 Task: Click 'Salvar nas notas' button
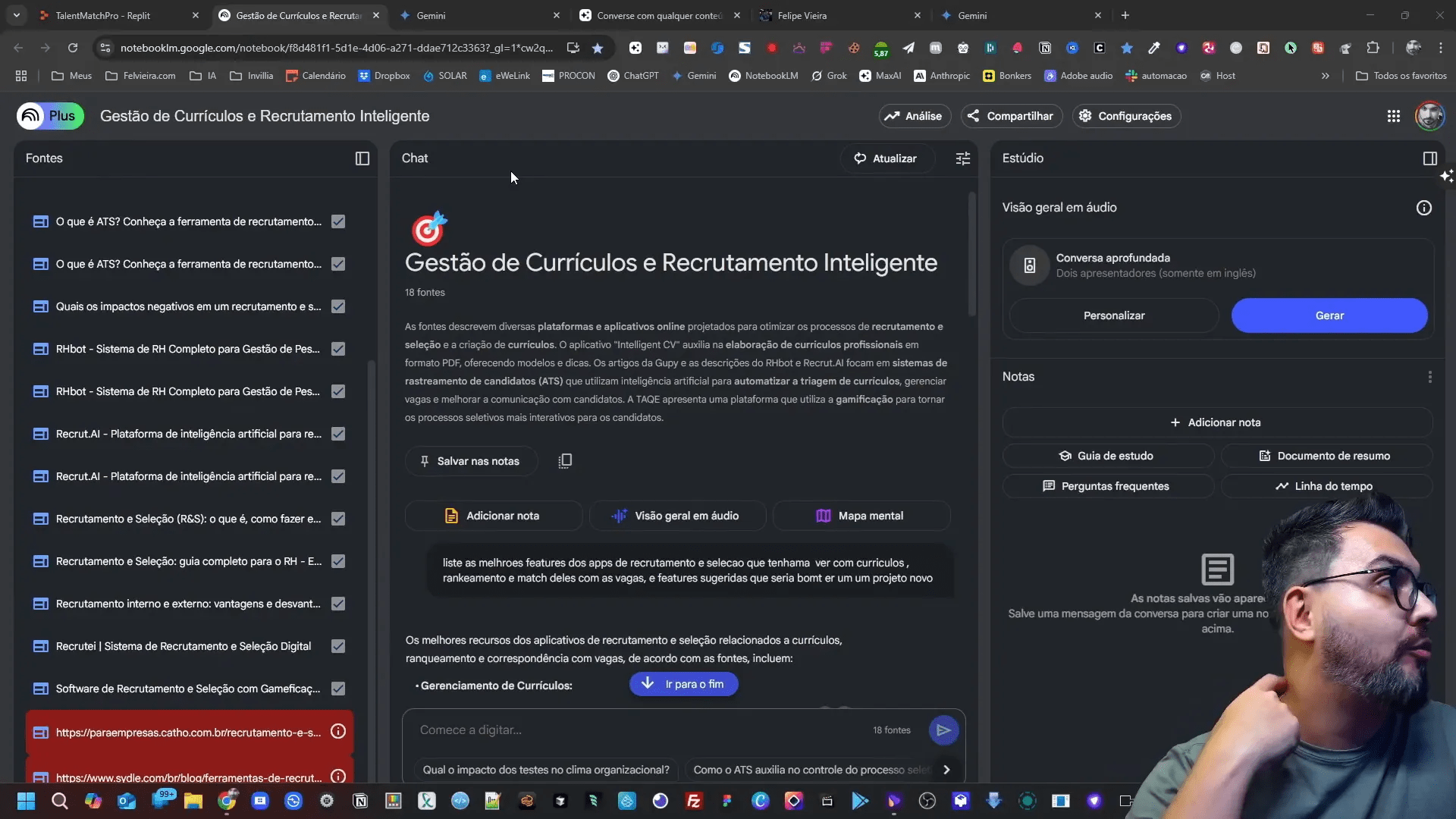pos(470,461)
